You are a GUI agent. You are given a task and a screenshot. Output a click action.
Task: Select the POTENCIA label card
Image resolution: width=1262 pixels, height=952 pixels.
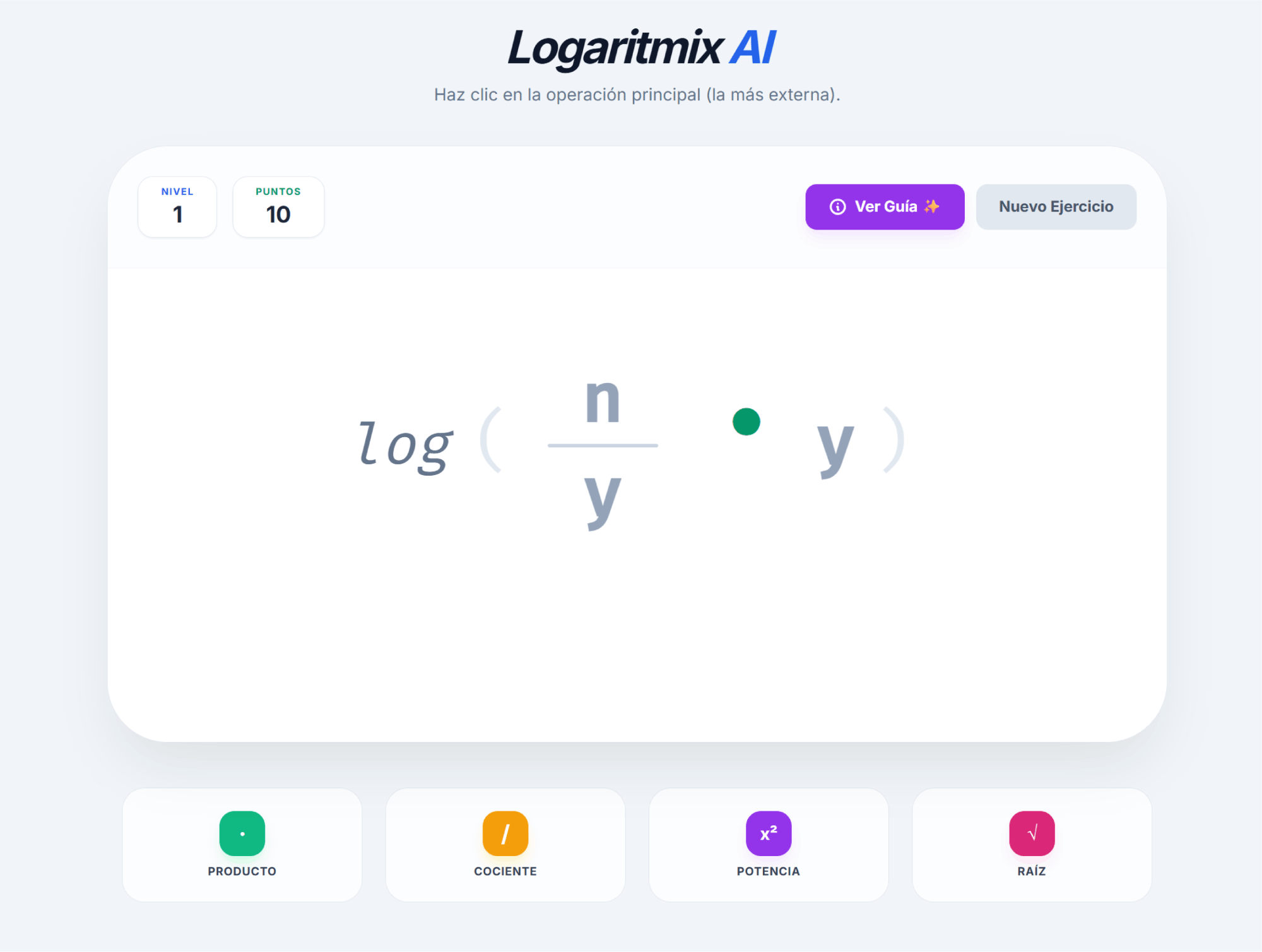pyautogui.click(x=768, y=871)
